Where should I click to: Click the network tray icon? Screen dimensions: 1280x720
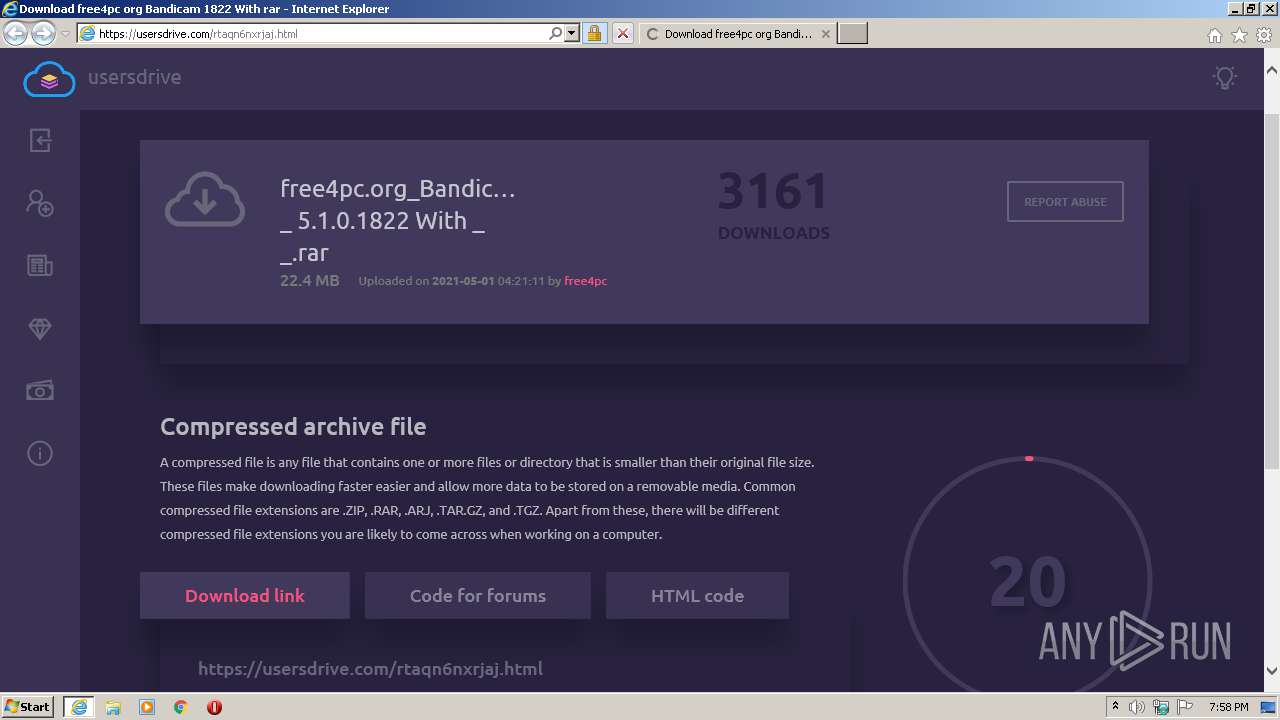point(1161,707)
